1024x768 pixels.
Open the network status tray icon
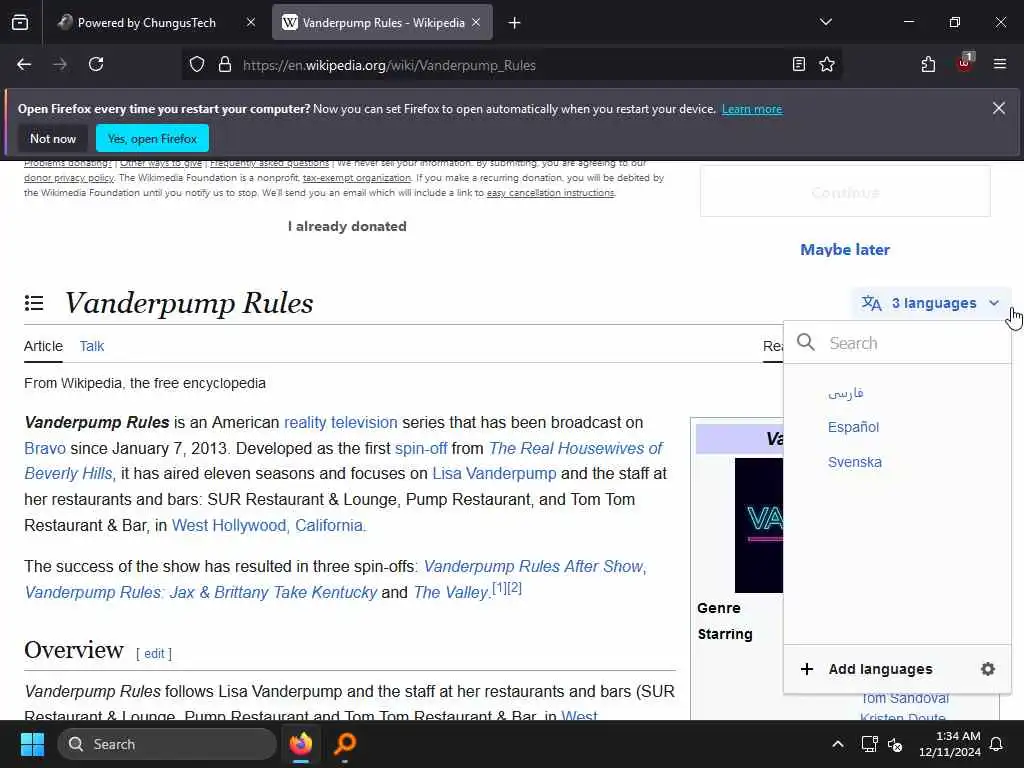[869, 744]
